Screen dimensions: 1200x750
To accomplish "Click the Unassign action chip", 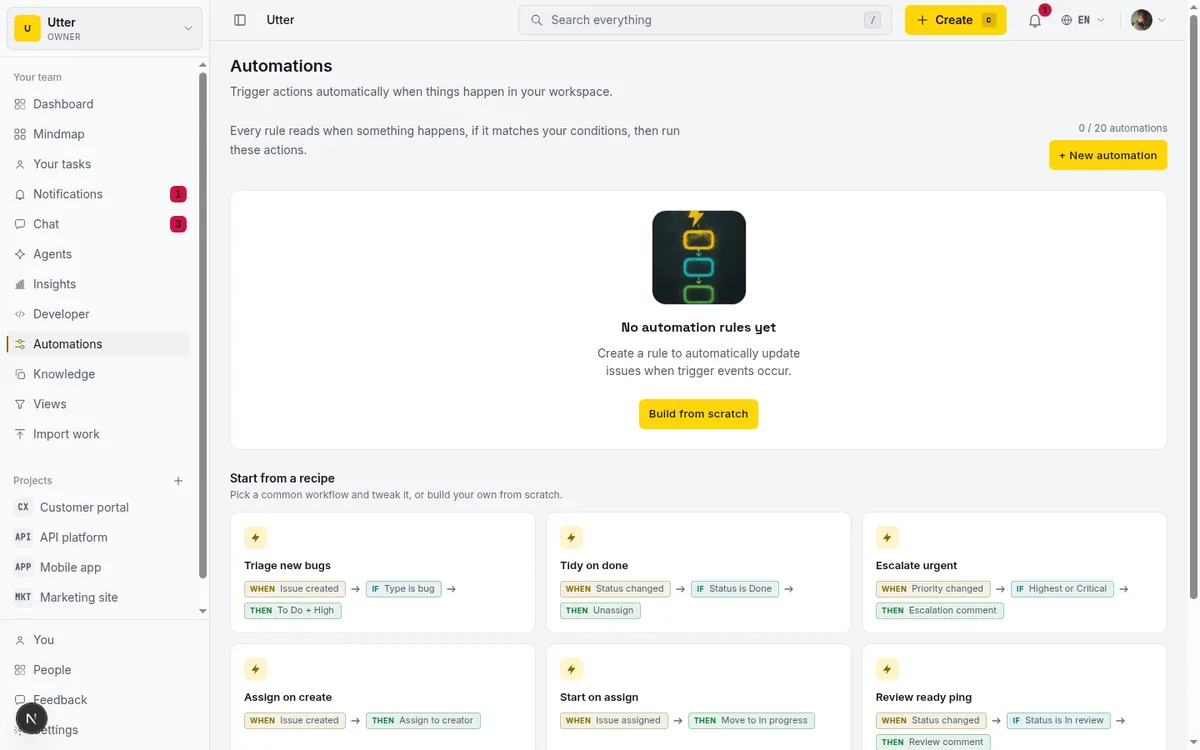I will click(x=600, y=611).
